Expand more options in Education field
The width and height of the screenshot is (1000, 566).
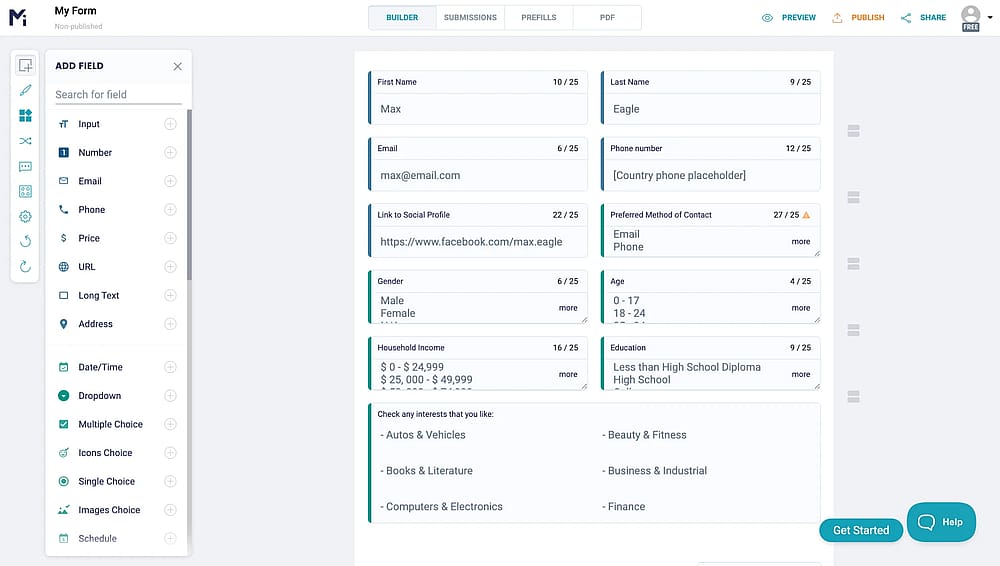tap(801, 375)
